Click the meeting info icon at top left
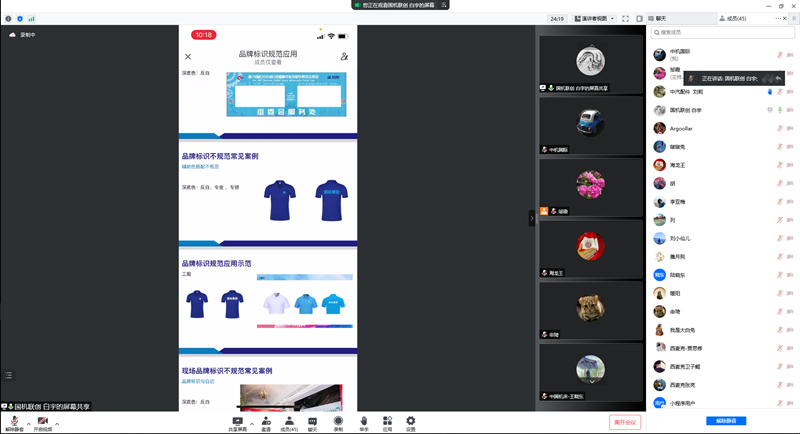The width and height of the screenshot is (800, 434). [8, 18]
